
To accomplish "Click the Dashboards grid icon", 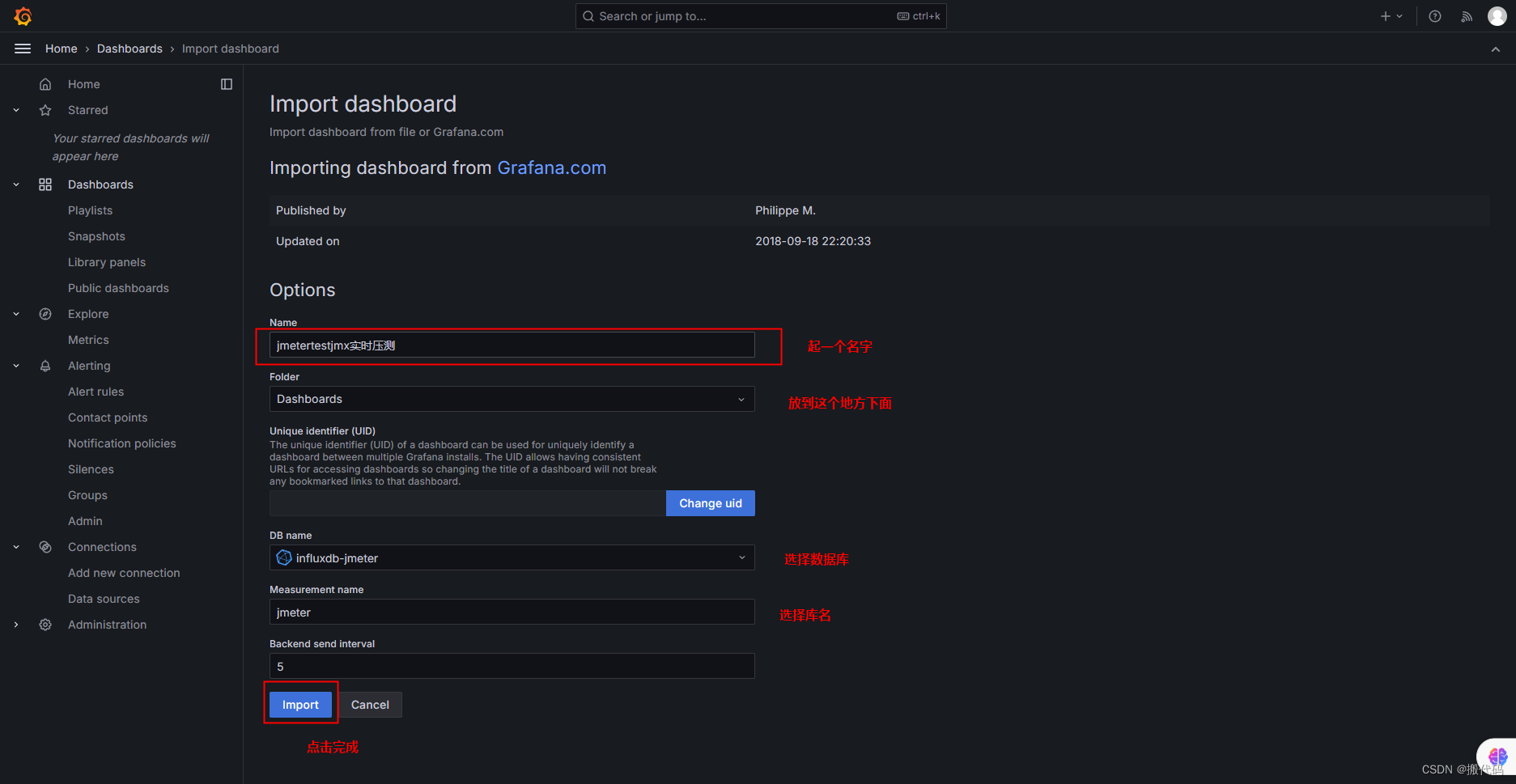I will pyautogui.click(x=45, y=184).
